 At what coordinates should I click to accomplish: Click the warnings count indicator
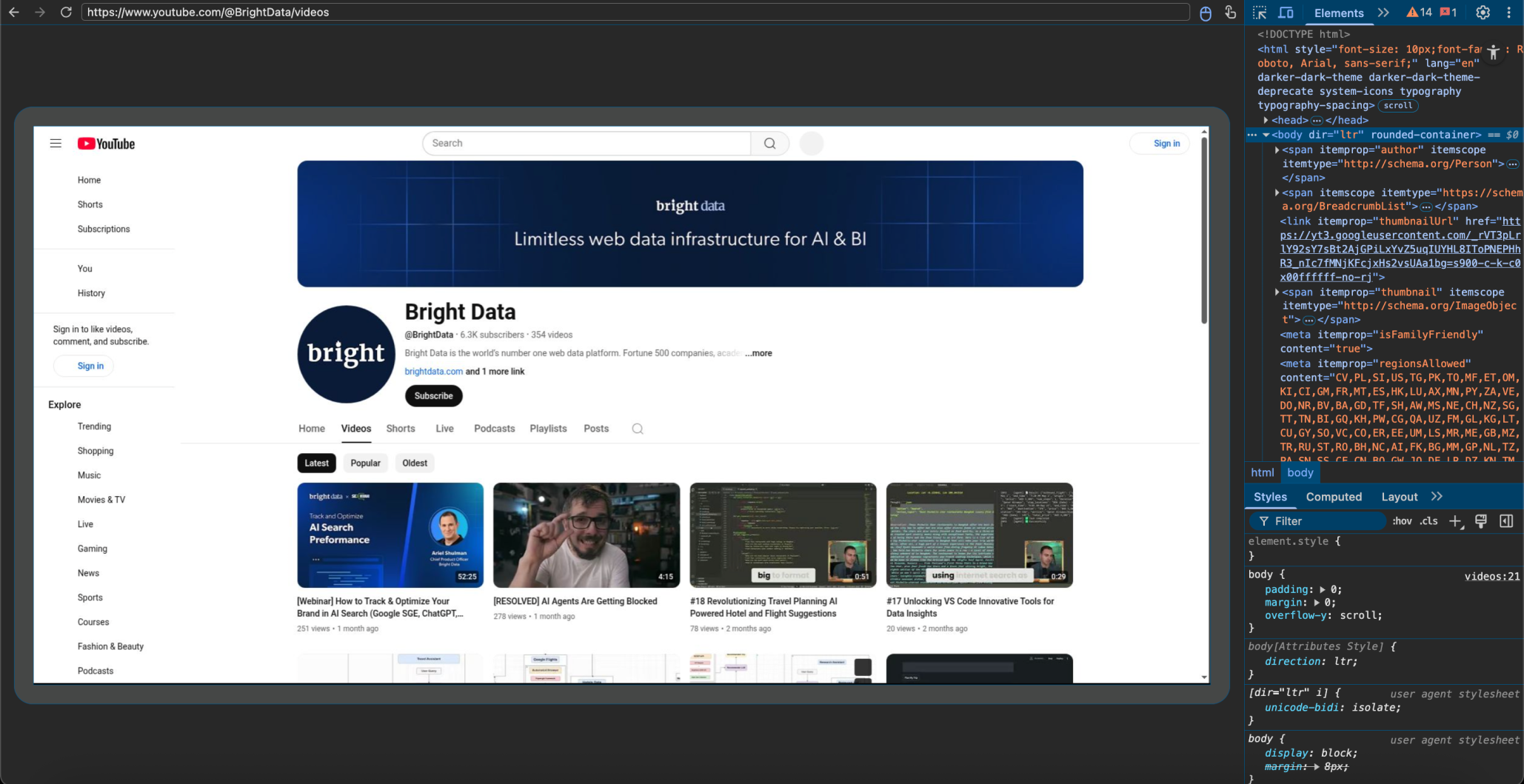click(x=1420, y=13)
